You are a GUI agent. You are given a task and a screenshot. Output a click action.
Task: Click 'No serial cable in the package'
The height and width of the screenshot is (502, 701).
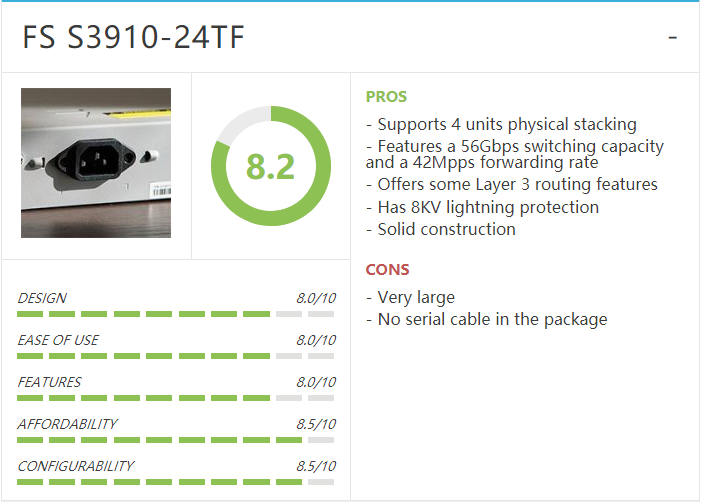tap(486, 320)
